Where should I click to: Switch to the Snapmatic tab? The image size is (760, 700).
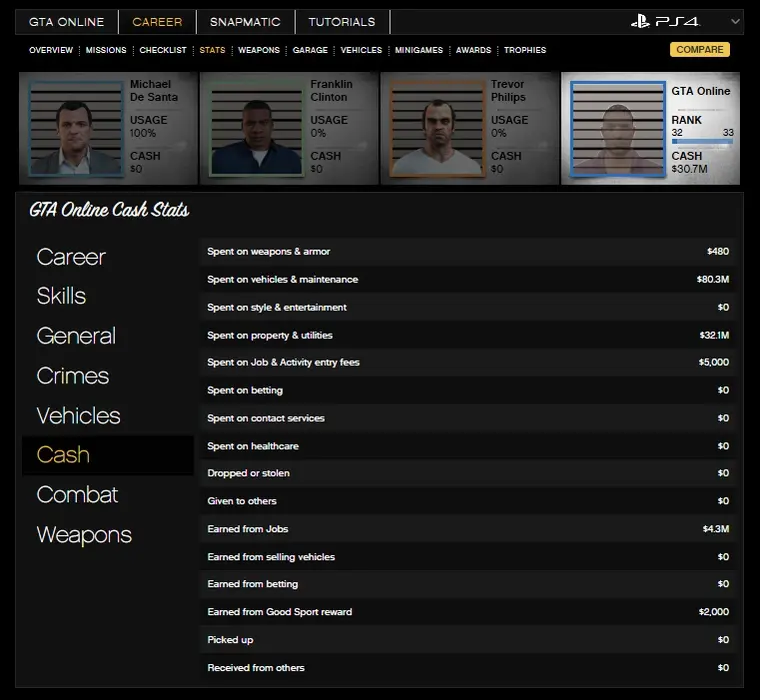click(245, 22)
